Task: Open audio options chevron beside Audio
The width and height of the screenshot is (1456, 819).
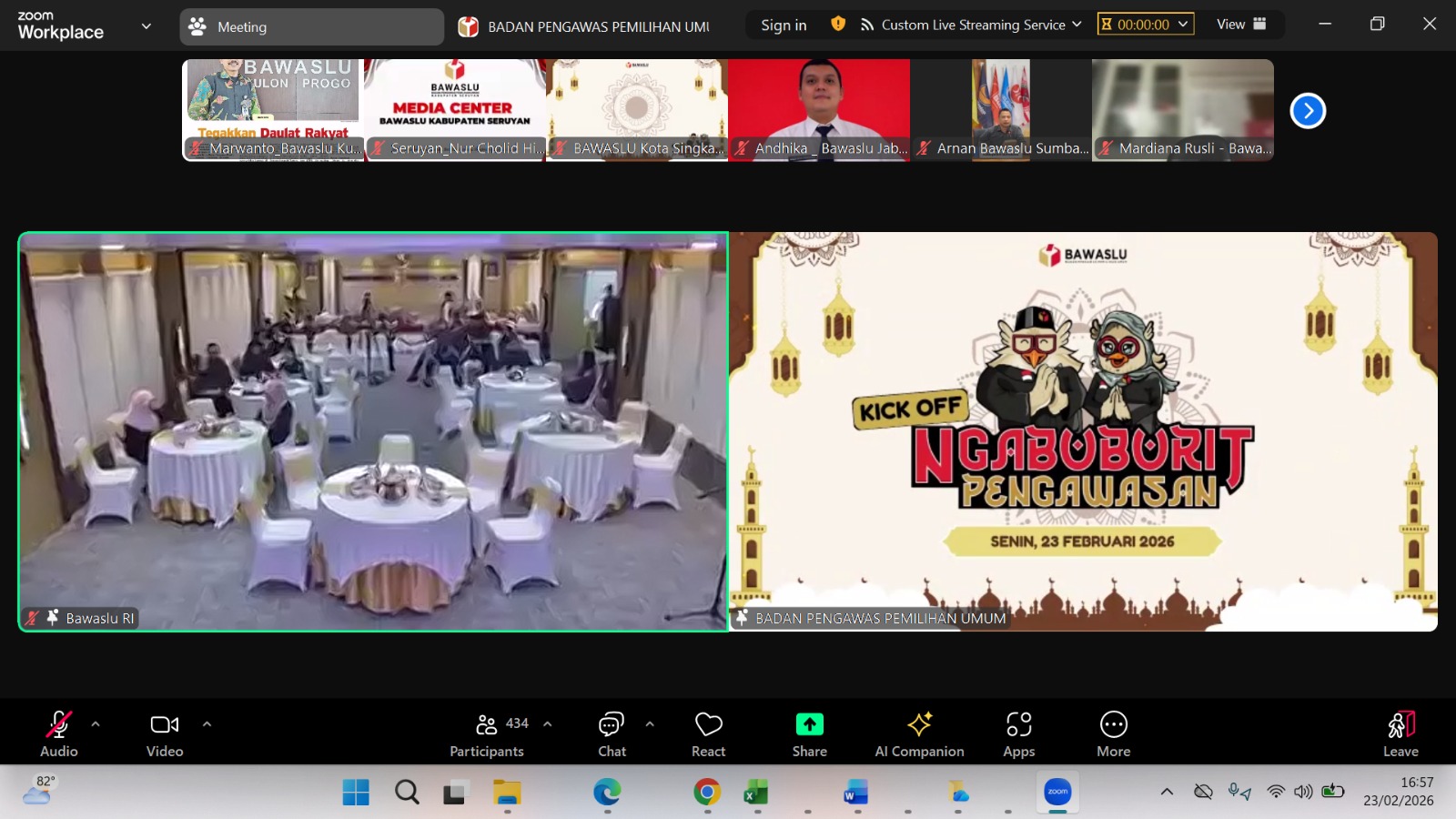Action: (x=96, y=724)
